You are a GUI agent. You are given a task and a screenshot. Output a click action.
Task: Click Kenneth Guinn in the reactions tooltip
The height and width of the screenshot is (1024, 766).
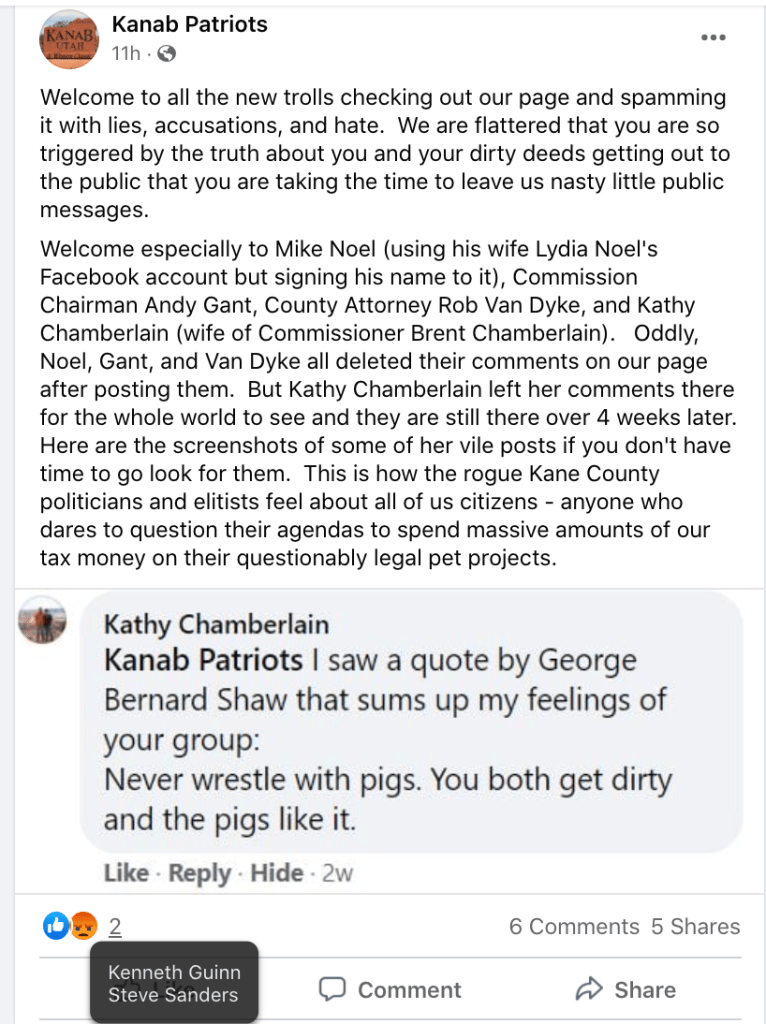click(174, 972)
